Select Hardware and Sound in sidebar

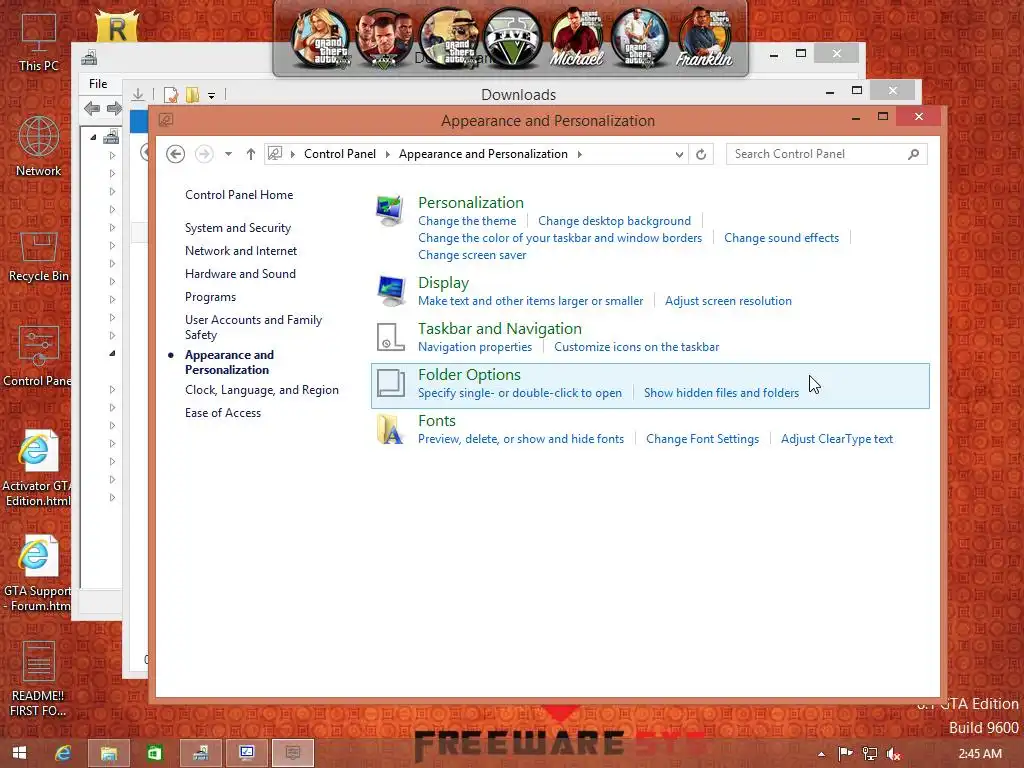point(240,274)
